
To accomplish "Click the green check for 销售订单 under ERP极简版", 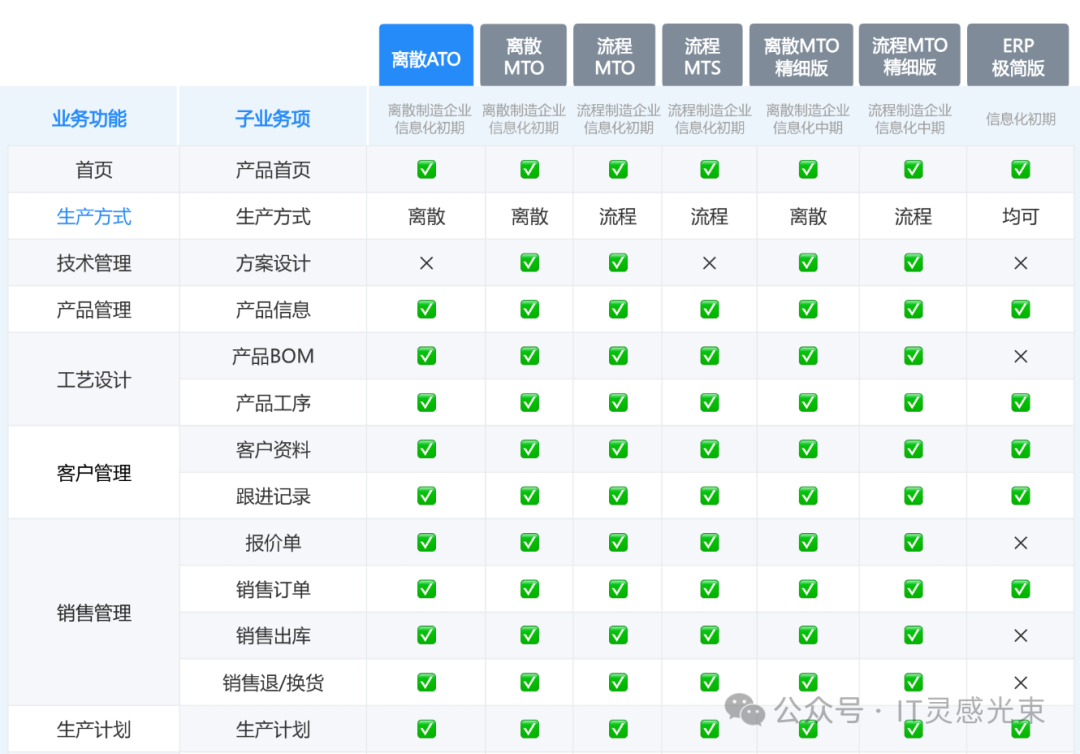I will tap(1020, 590).
